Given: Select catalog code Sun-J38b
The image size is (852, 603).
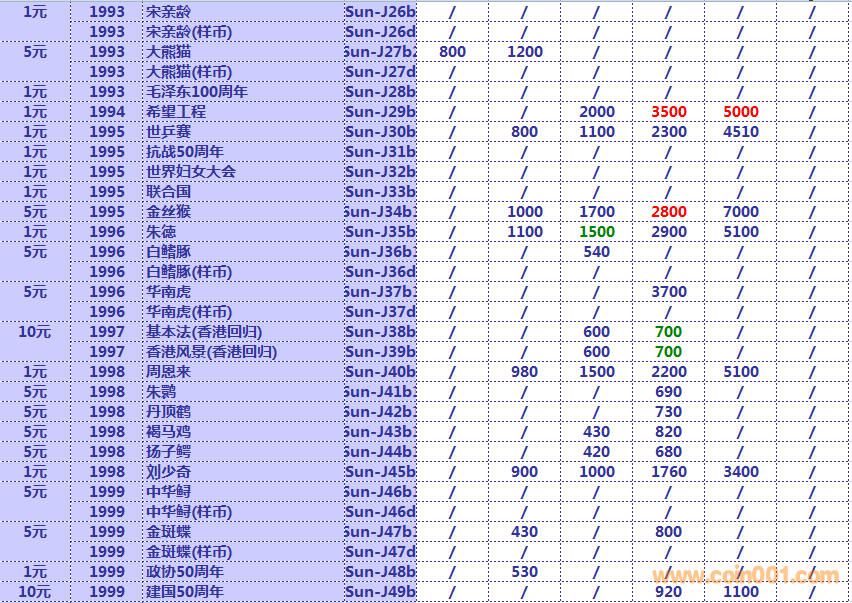Looking at the screenshot, I should 379,332.
